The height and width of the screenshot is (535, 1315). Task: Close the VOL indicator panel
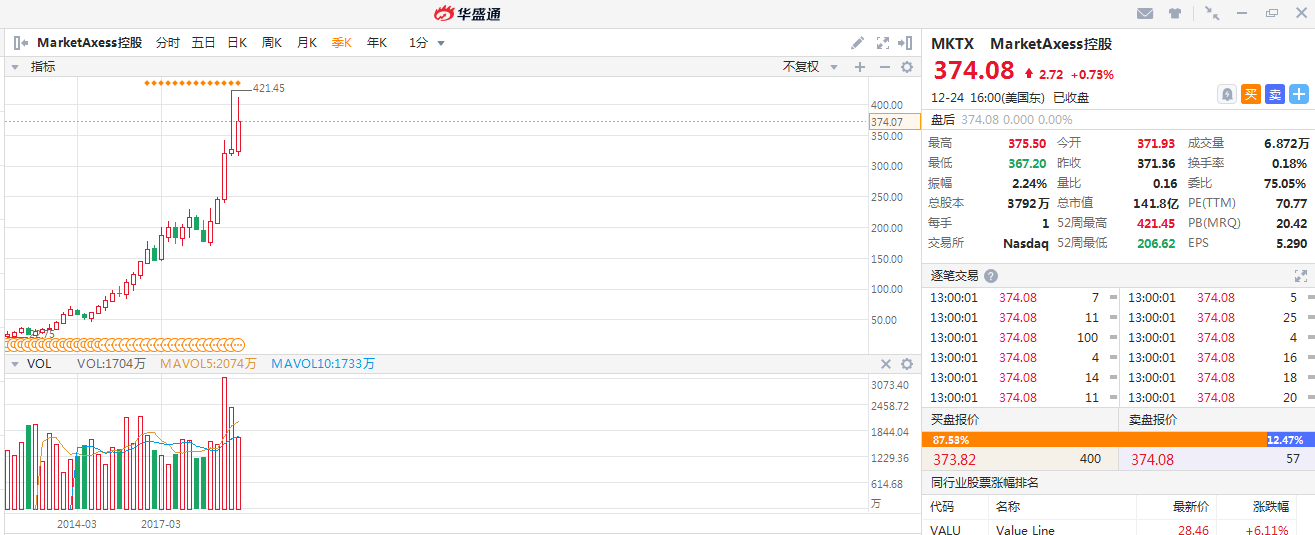tap(885, 364)
